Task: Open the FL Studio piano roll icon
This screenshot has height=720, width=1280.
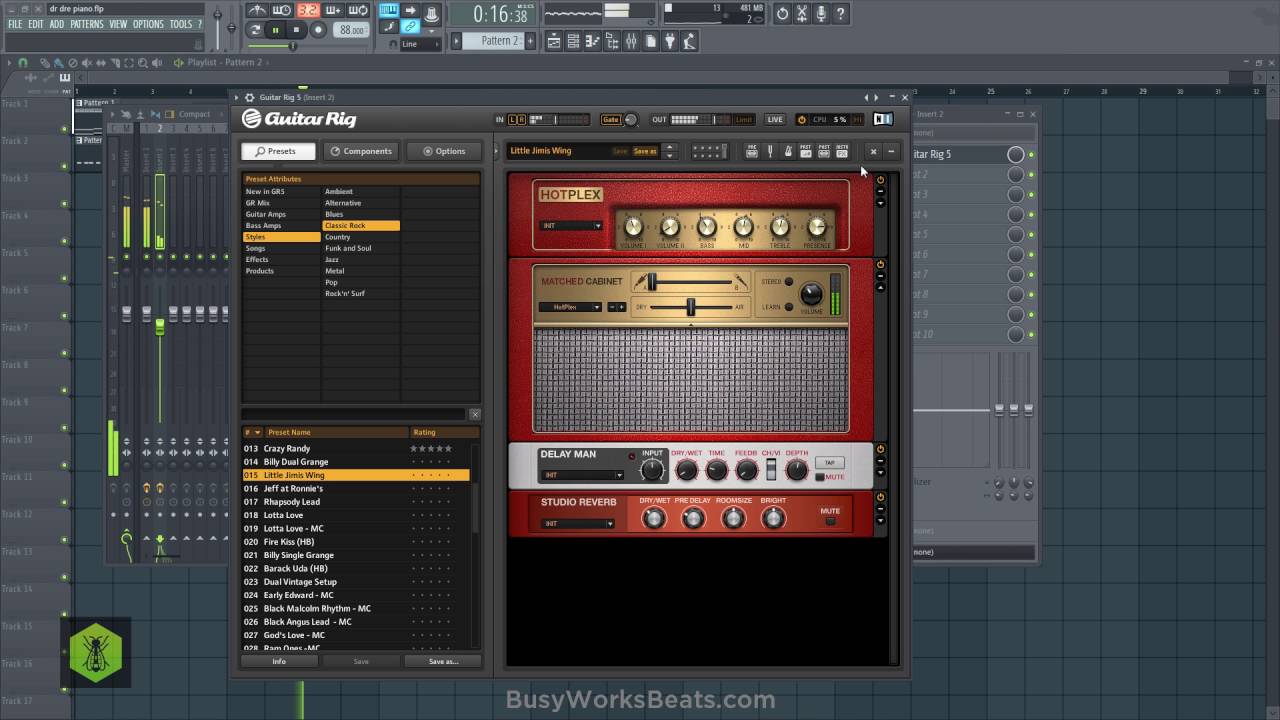Action: tap(592, 41)
